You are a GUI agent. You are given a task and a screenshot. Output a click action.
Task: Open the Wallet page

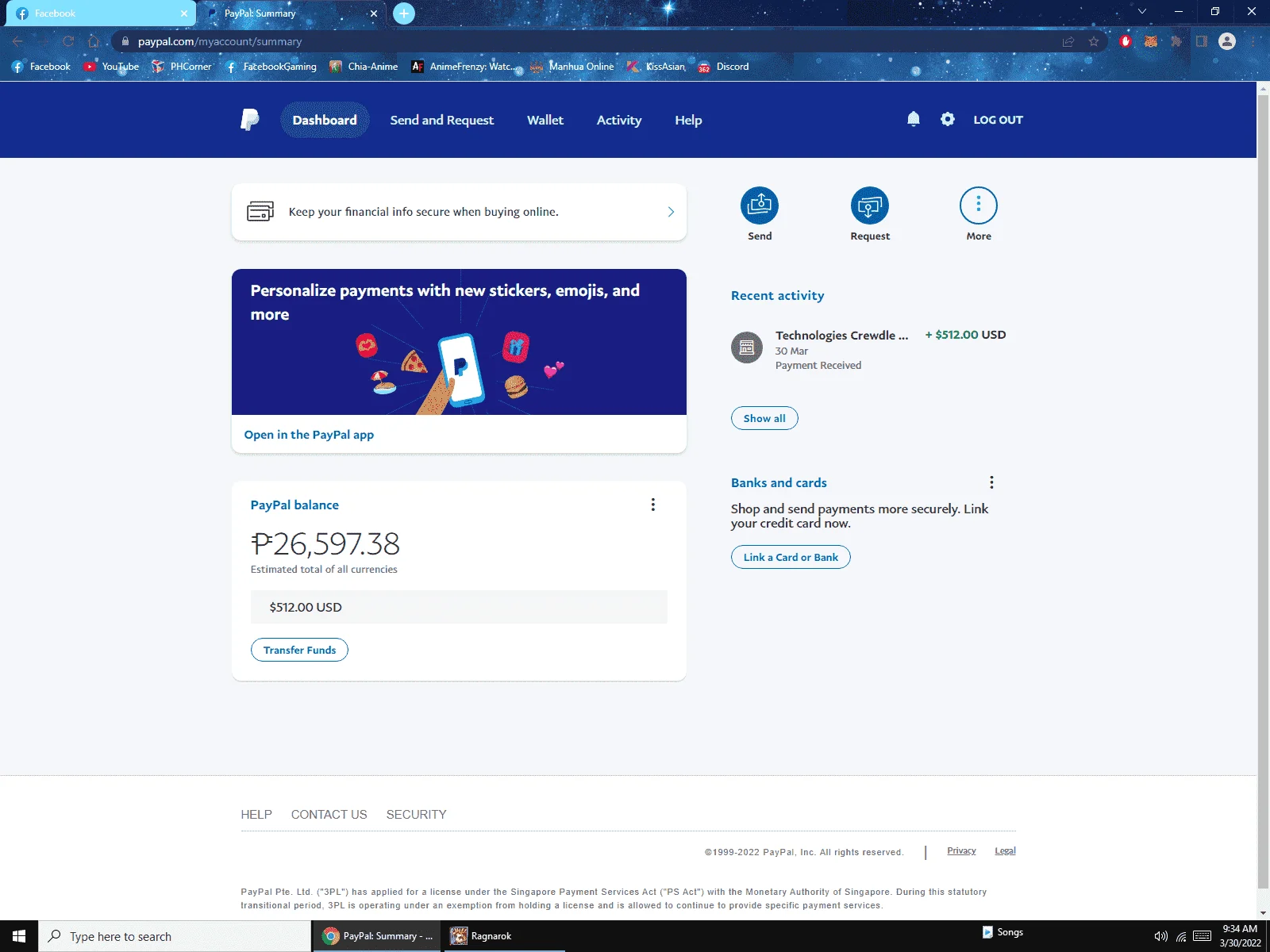point(545,120)
